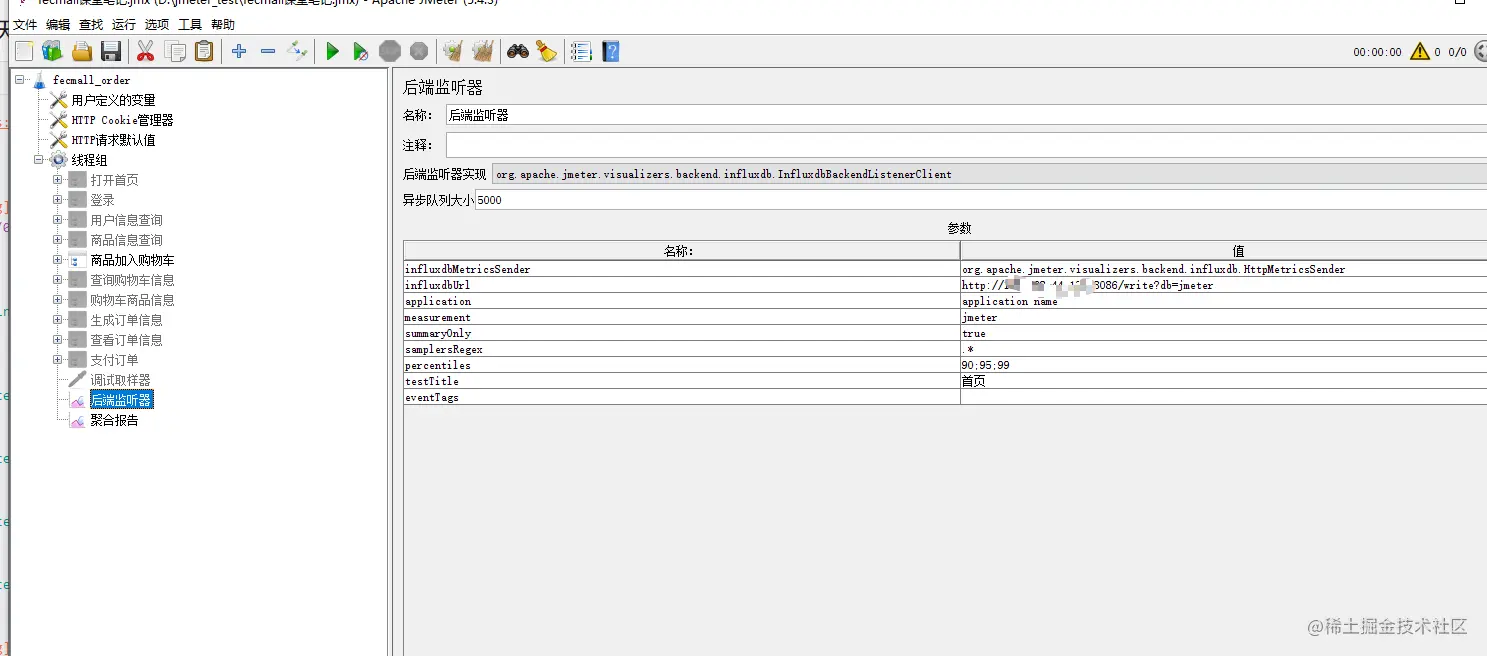Open the Templates icon in toolbar
Viewport: 1487px width, 656px height.
click(x=52, y=51)
